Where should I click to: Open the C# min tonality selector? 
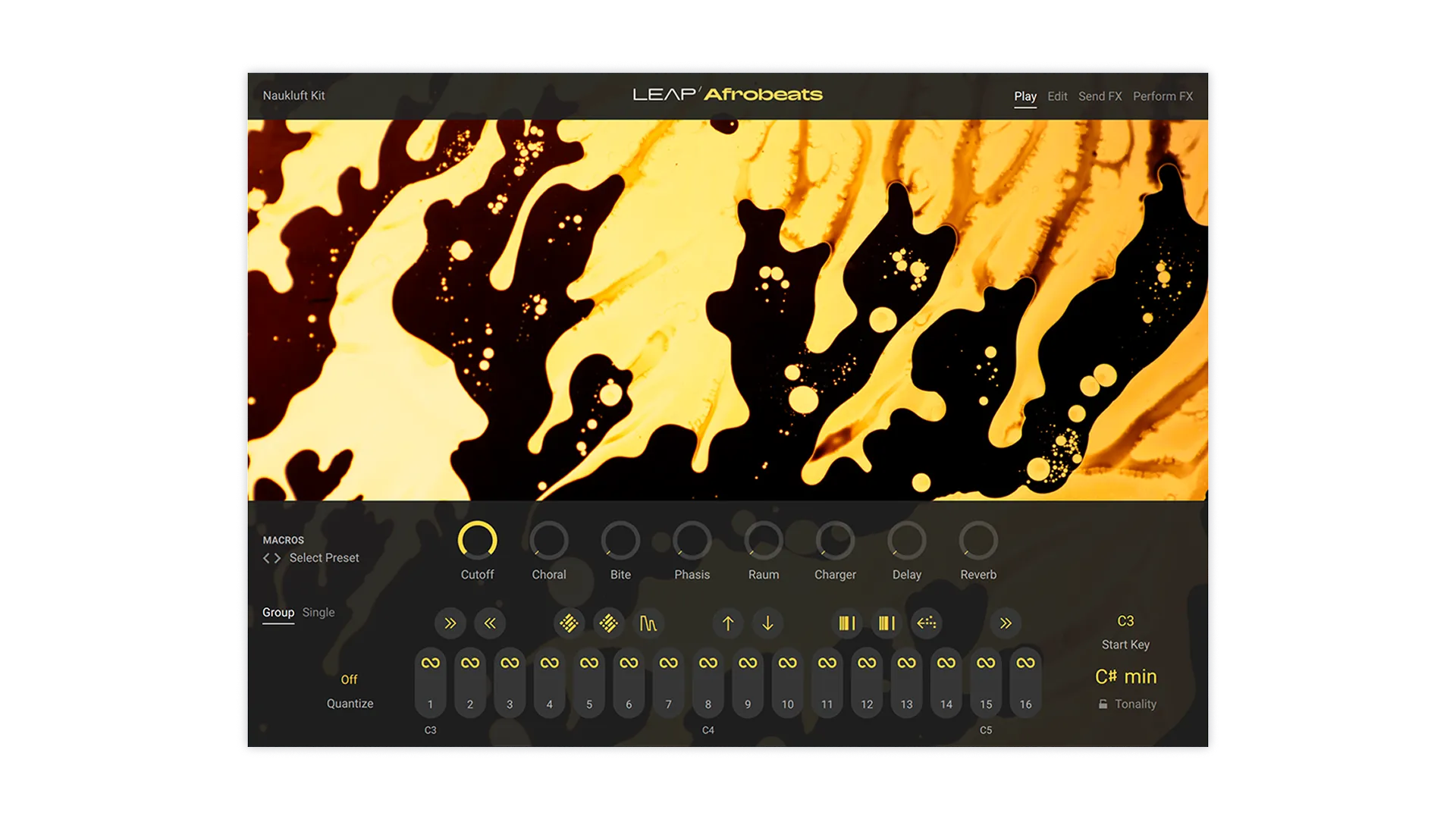pyautogui.click(x=1125, y=676)
